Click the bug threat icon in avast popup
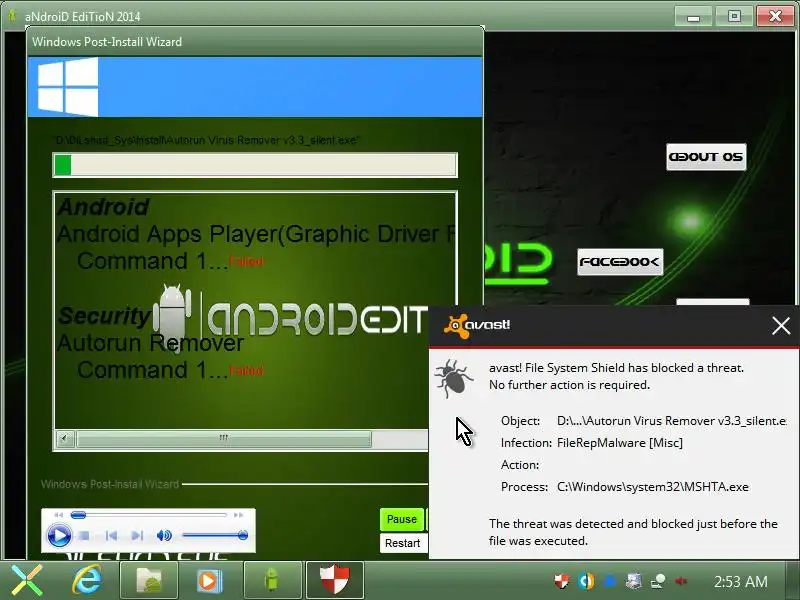 coord(453,378)
